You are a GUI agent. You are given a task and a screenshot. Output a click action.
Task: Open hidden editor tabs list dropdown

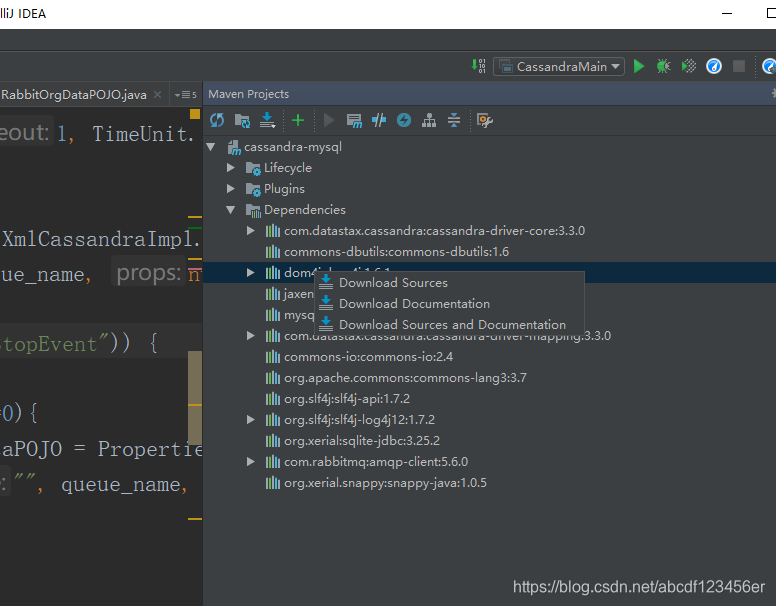click(x=186, y=95)
